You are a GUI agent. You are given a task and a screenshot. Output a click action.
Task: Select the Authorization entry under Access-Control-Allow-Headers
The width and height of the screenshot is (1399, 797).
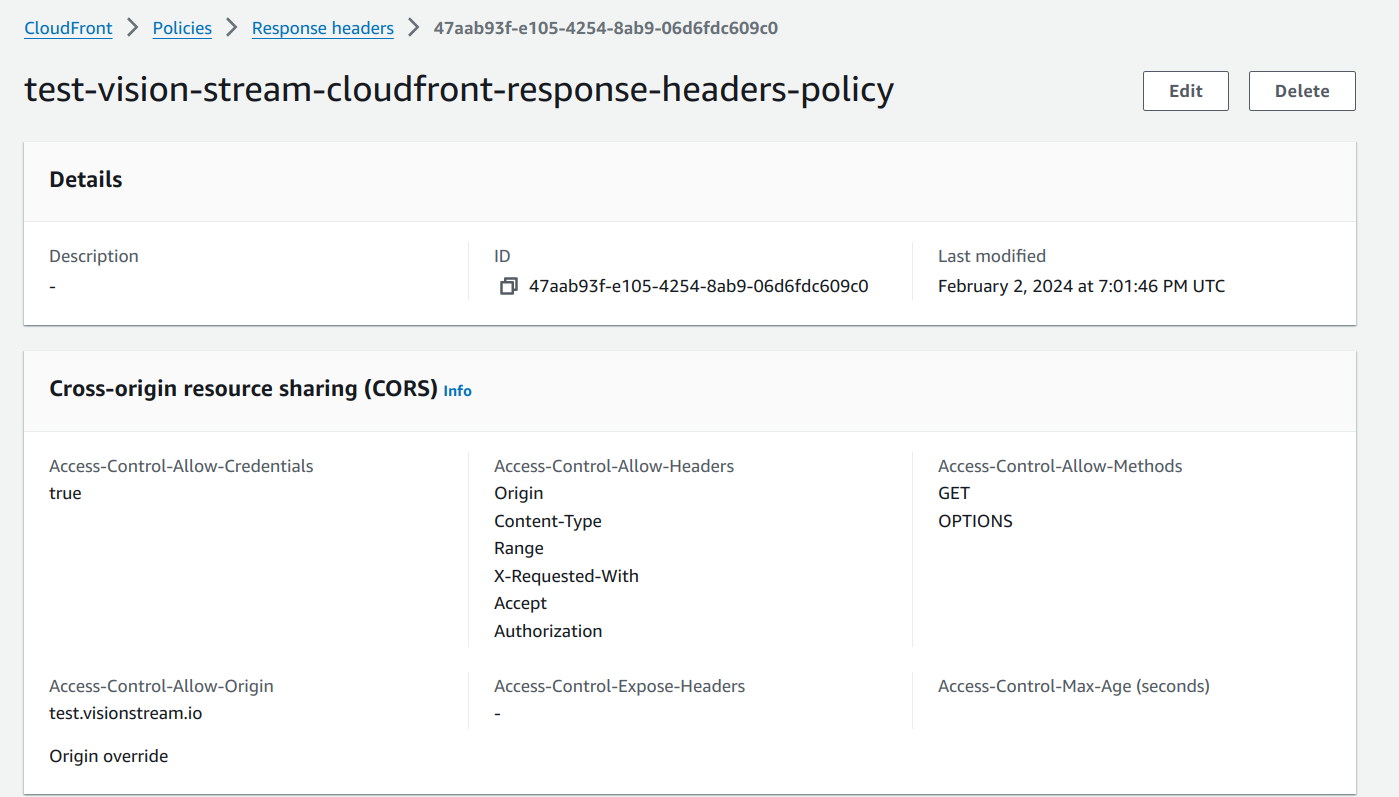click(547, 630)
